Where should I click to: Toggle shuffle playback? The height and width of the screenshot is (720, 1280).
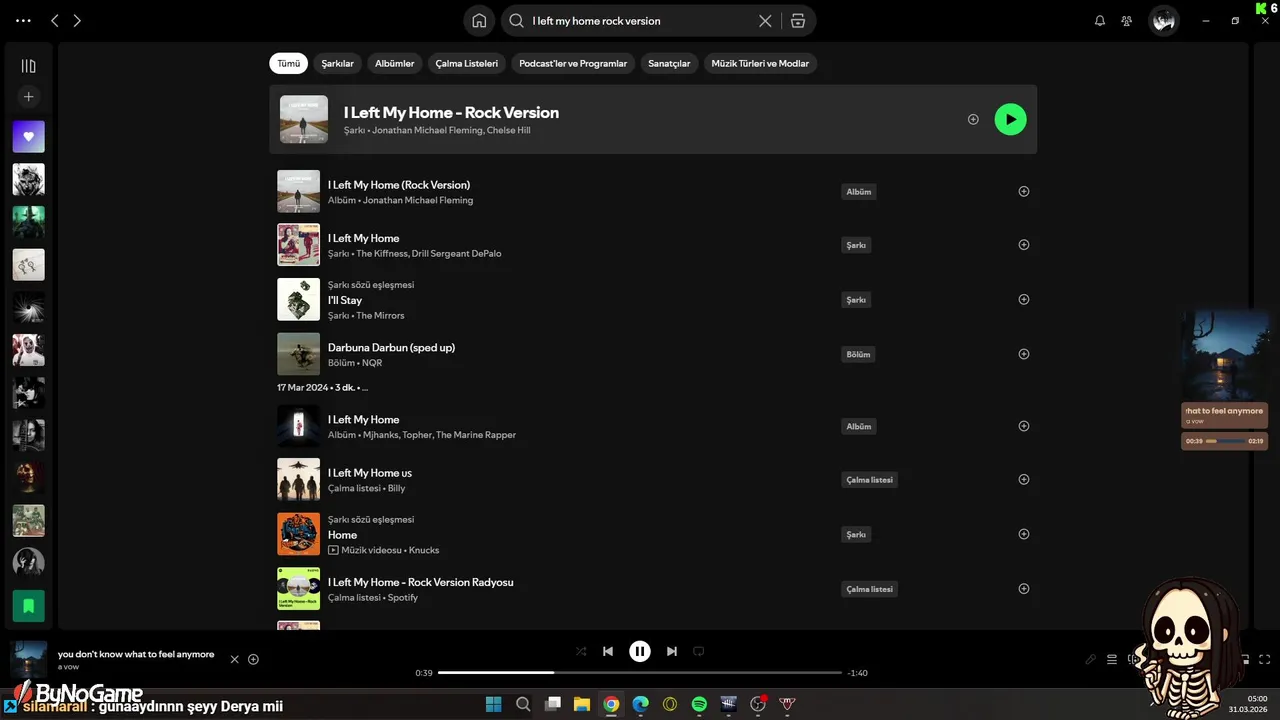(x=581, y=651)
